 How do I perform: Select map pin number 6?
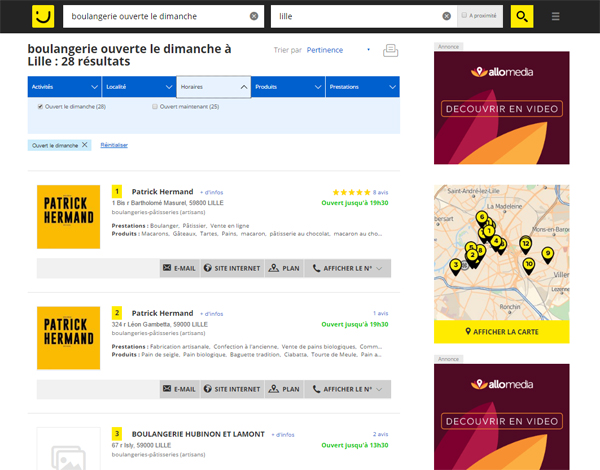click(x=482, y=218)
